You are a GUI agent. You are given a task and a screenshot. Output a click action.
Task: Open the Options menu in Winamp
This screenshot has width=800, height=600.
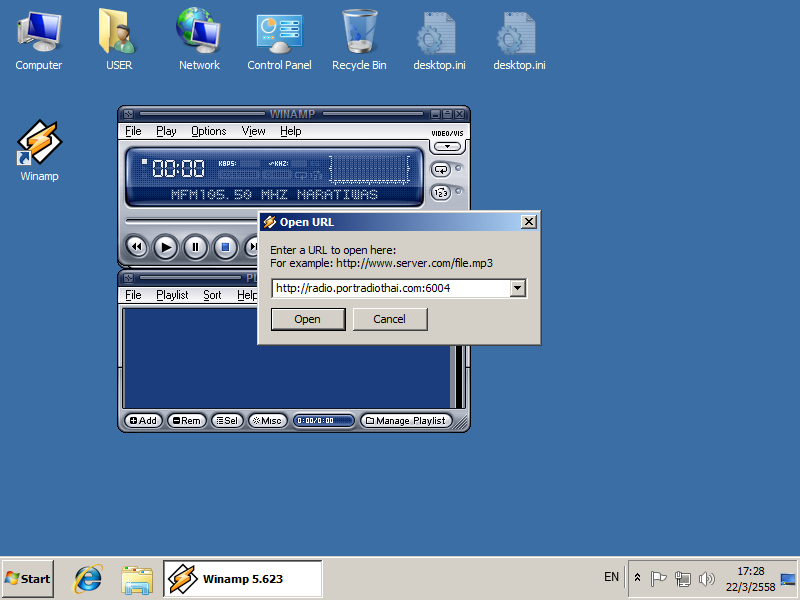click(209, 131)
